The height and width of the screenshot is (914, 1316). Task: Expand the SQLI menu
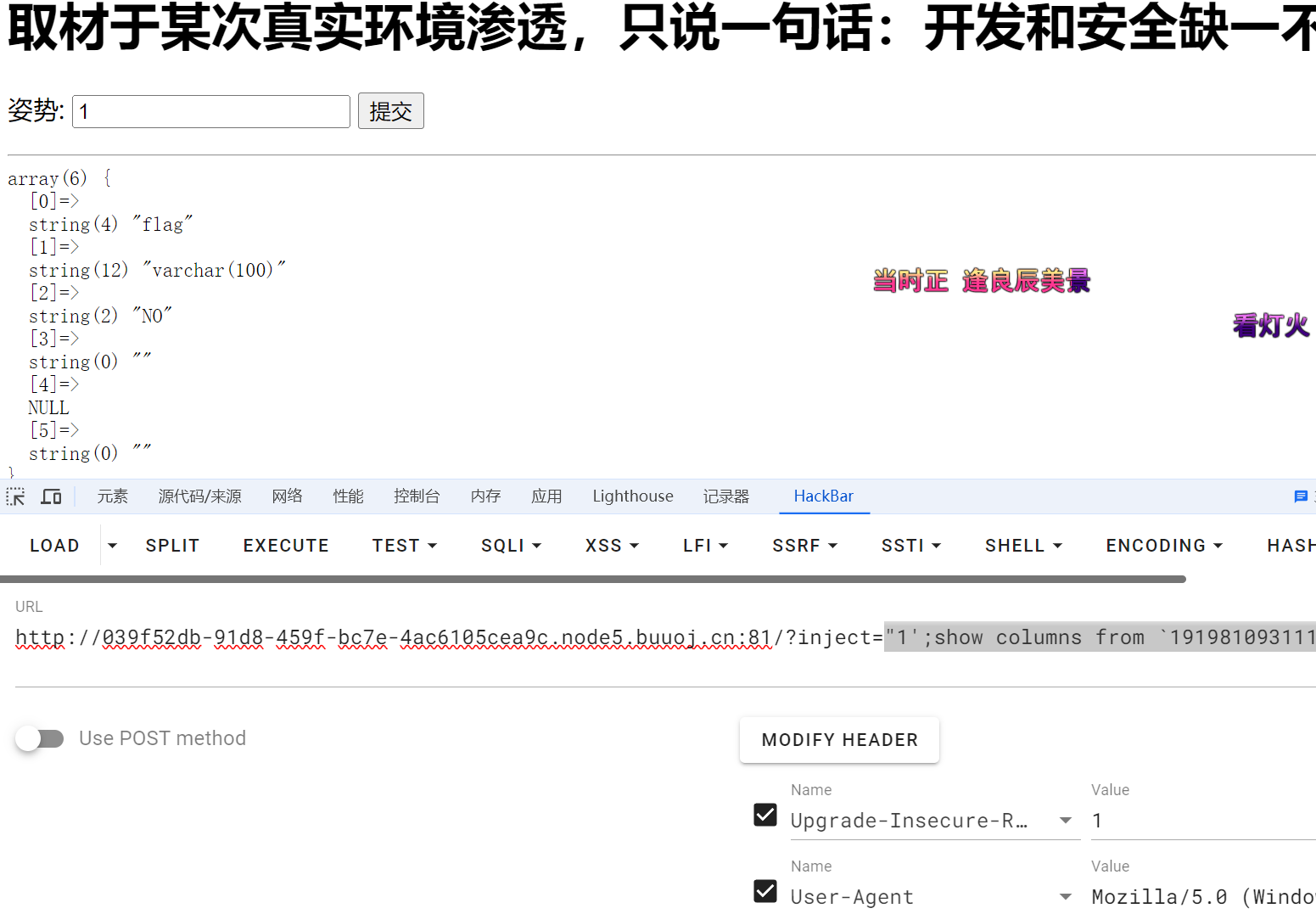pos(511,546)
